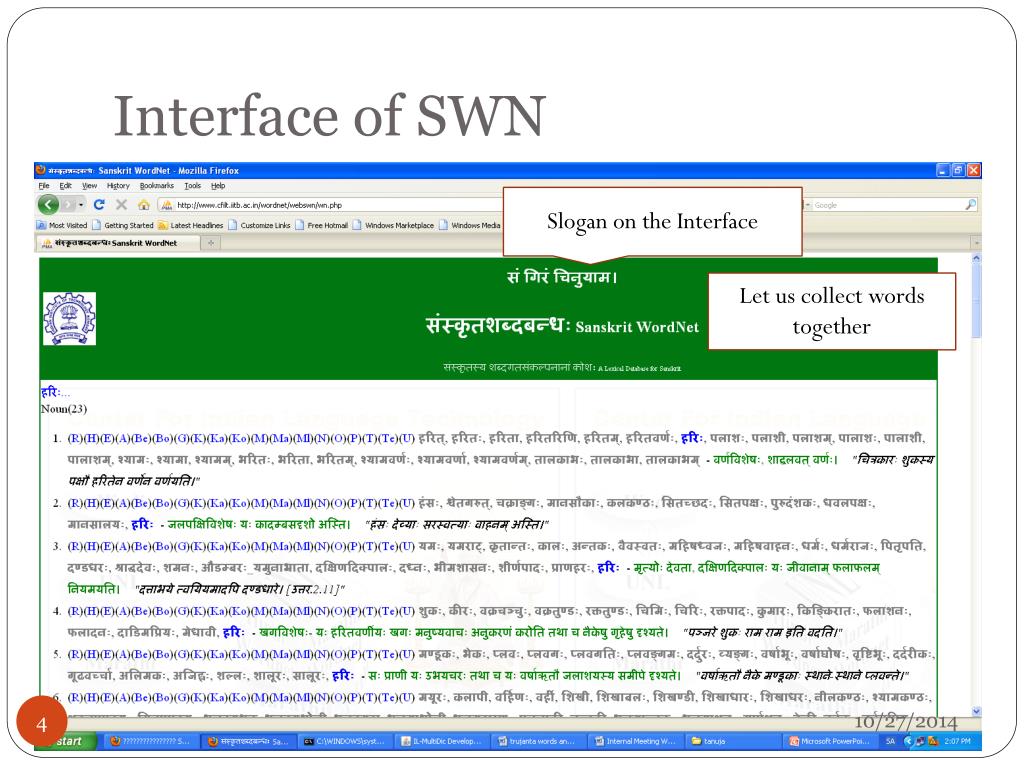The height and width of the screenshot is (768, 1024).
Task: Click the (H) link in synset row 2
Action: 91,503
